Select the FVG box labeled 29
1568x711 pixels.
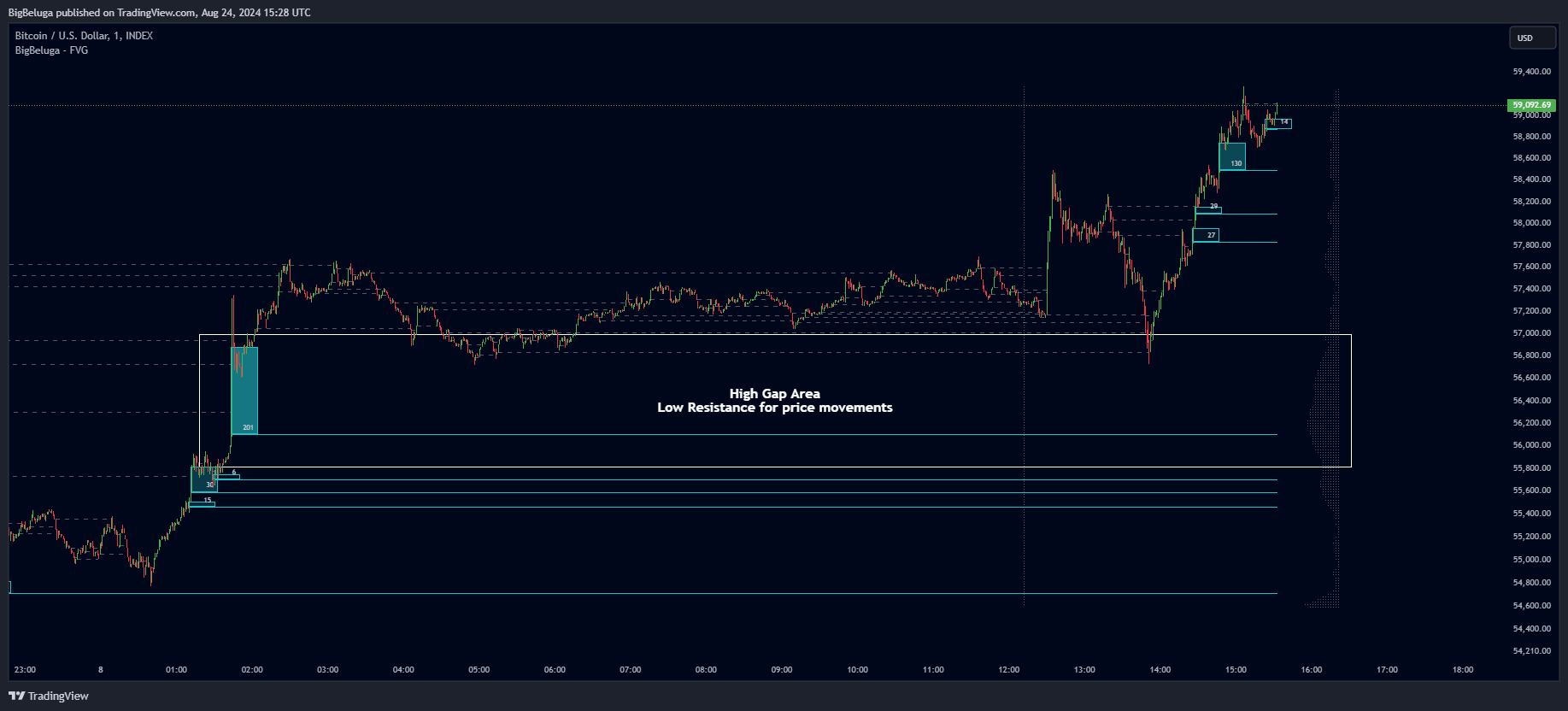tap(1208, 209)
